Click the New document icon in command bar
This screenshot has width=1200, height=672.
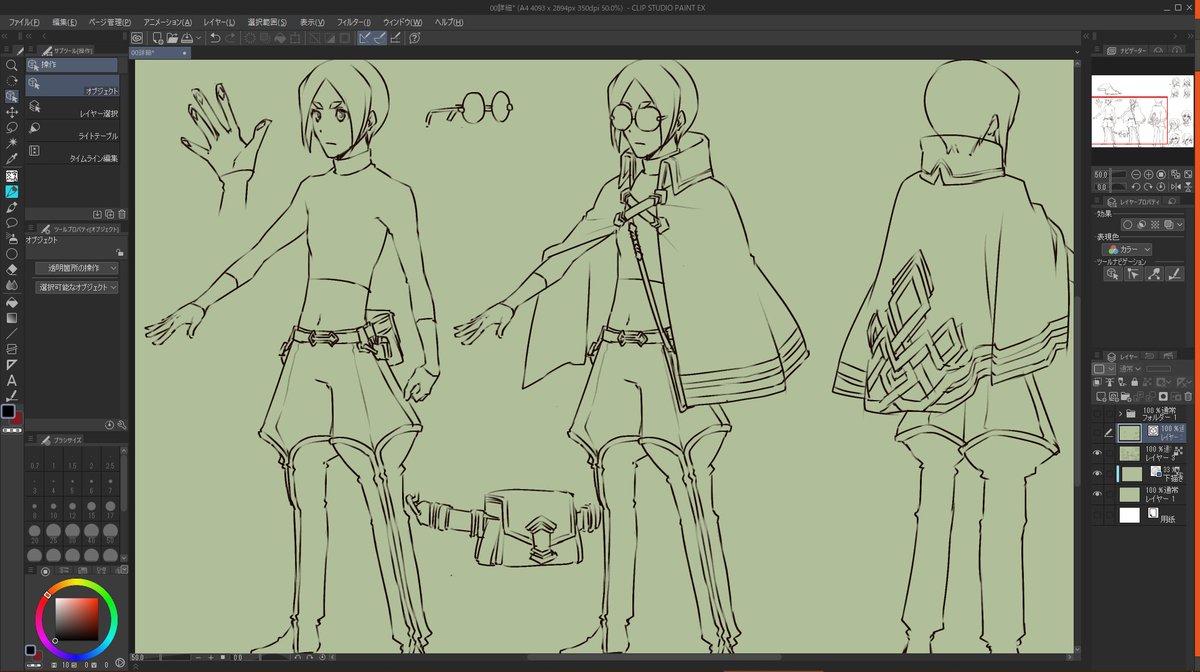click(x=158, y=38)
